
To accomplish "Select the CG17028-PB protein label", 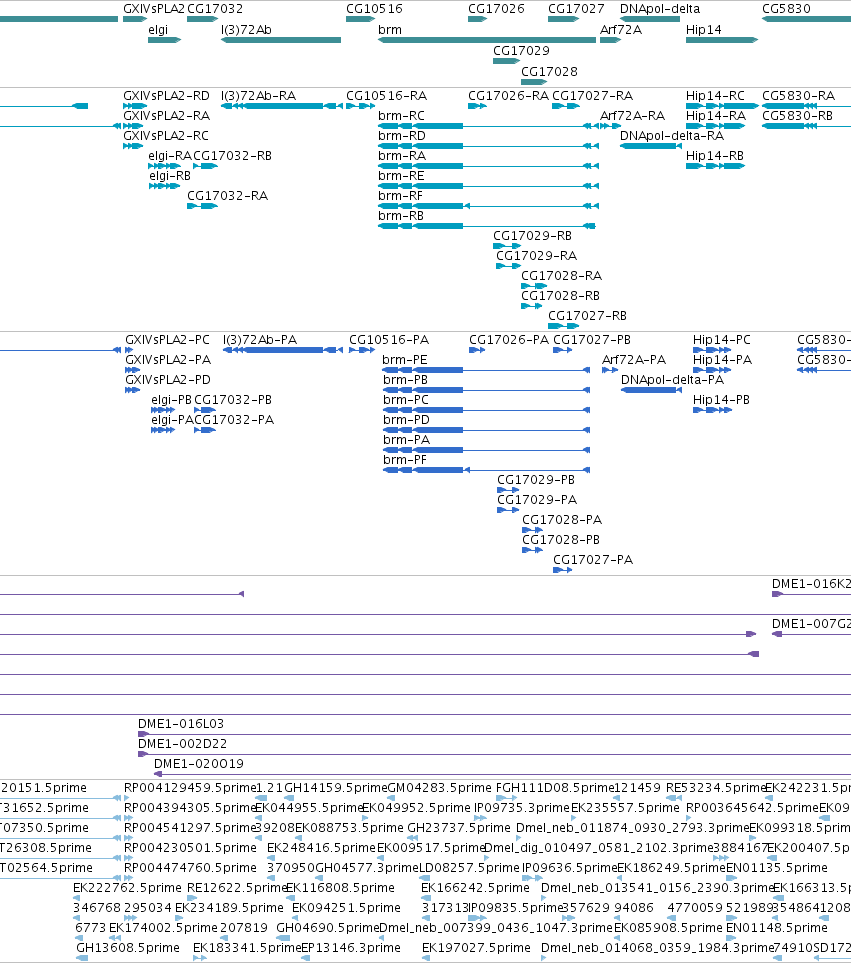I will (x=561, y=540).
